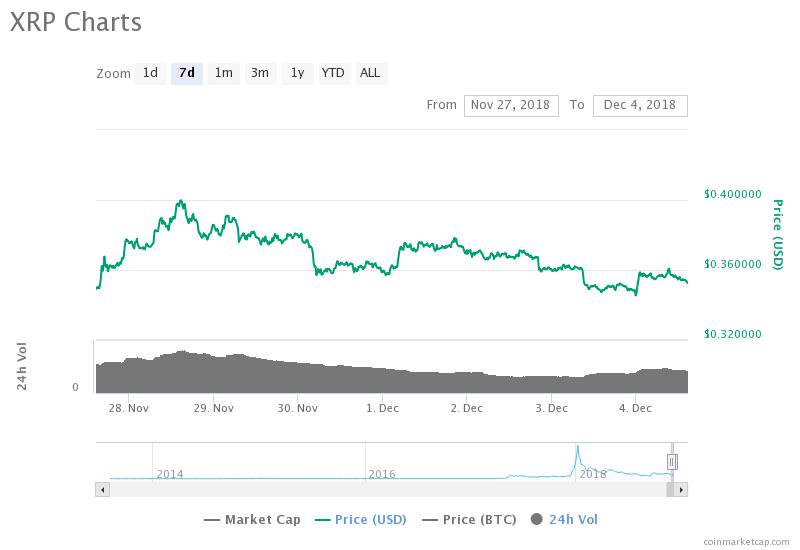
Task: Click the 2016 marker in the navigator
Action: click(383, 473)
